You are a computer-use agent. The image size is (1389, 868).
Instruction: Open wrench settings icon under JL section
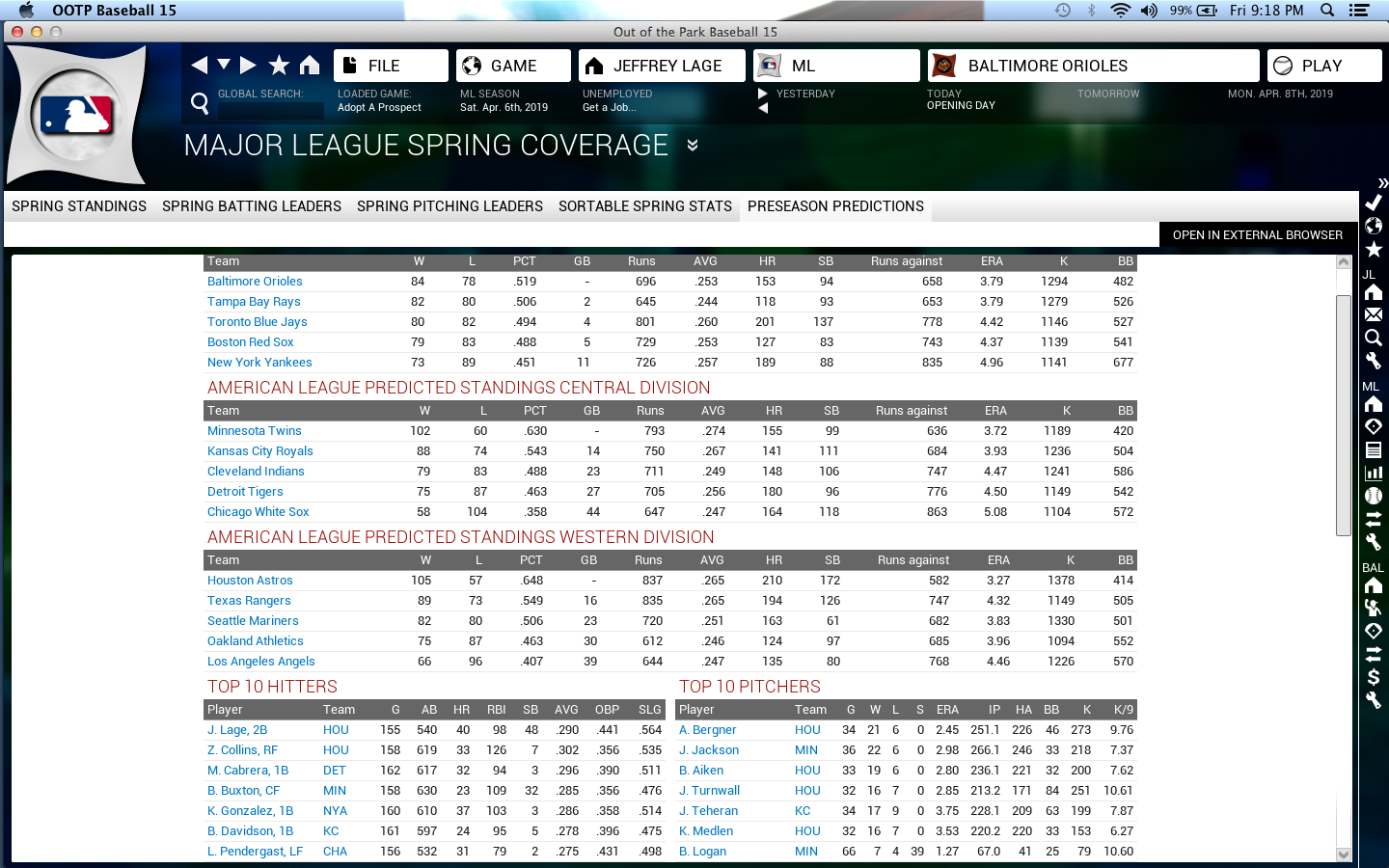click(1374, 361)
